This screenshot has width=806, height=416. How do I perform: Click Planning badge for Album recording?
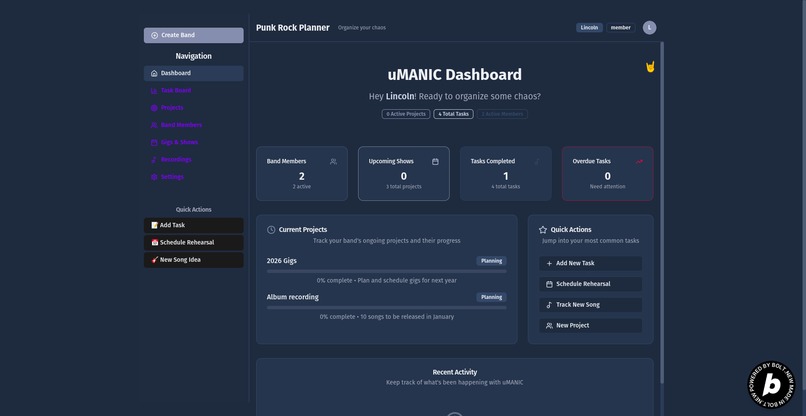[491, 297]
